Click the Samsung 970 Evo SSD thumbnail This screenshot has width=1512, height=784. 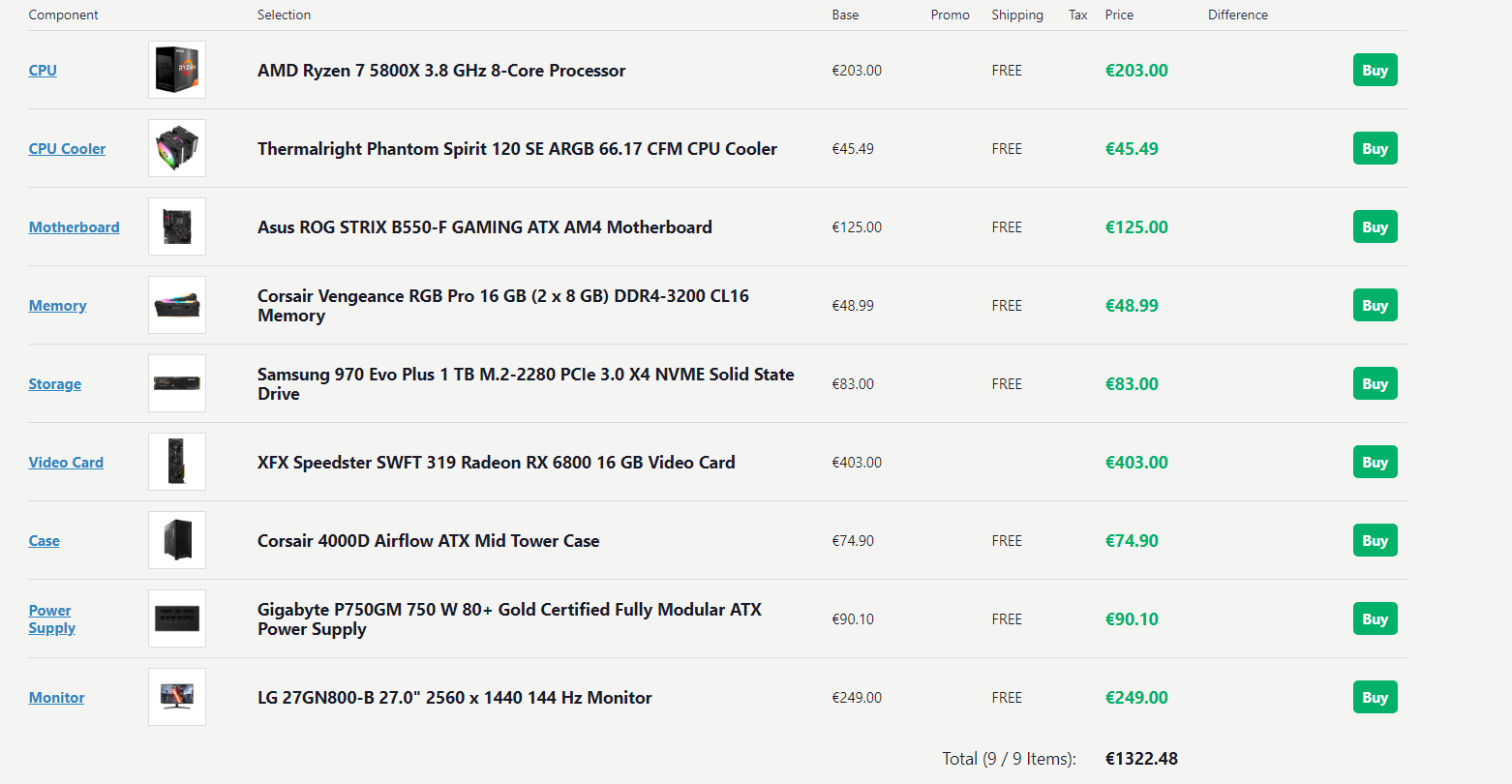[x=176, y=382]
